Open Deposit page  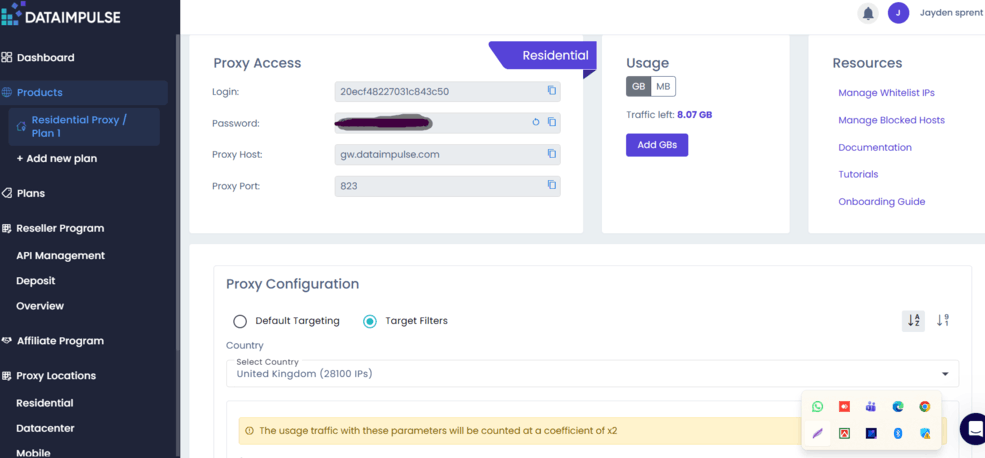tap(36, 281)
